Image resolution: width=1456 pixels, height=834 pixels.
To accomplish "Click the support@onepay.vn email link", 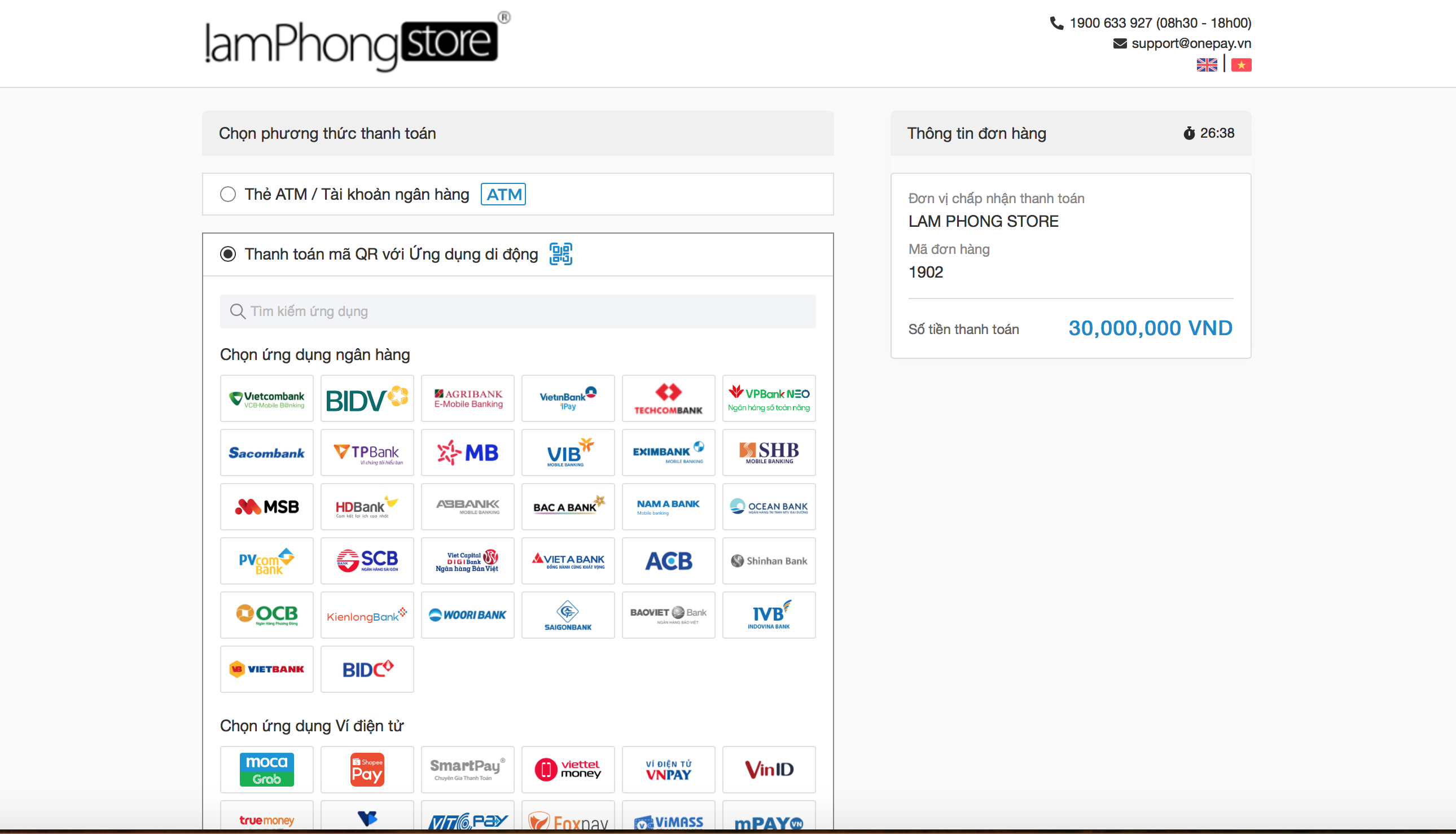I will [1190, 43].
